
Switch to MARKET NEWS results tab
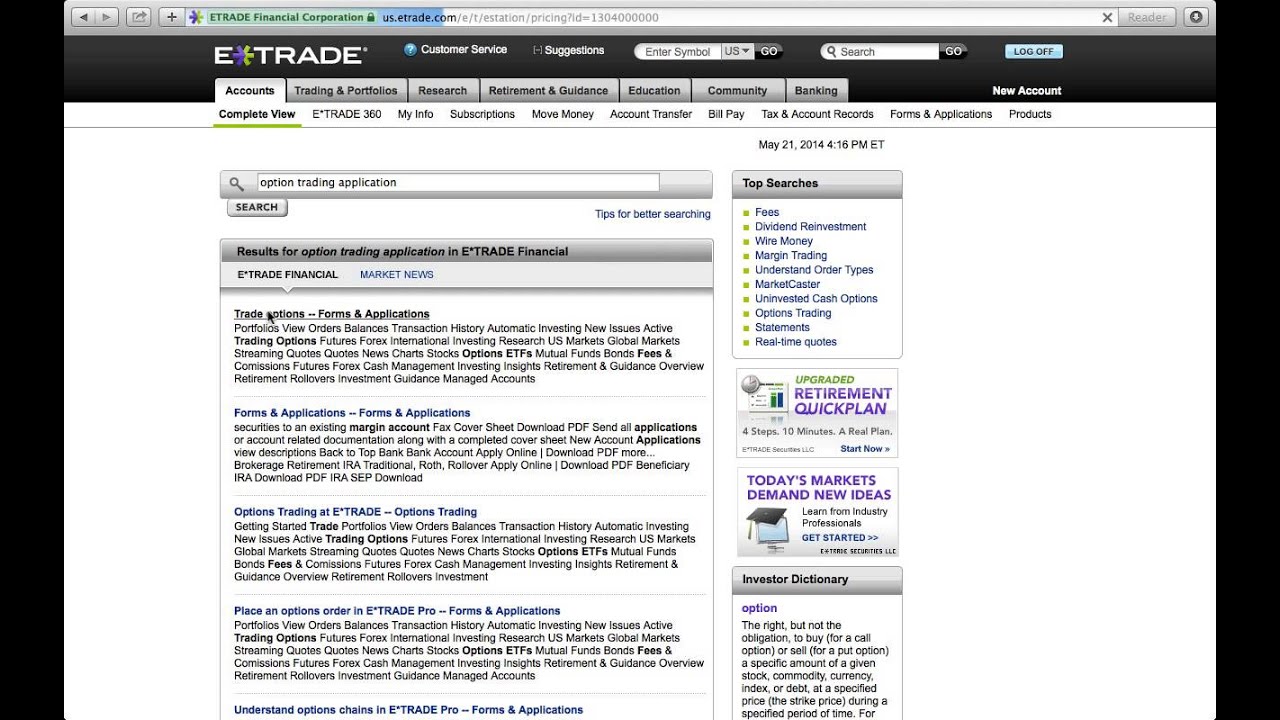point(397,275)
